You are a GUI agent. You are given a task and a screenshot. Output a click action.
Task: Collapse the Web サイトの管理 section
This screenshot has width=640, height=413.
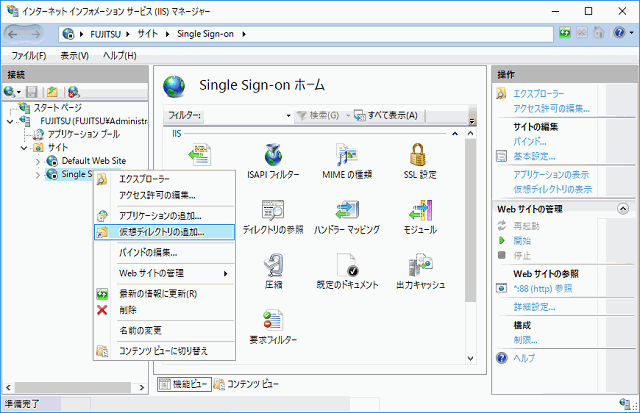pyautogui.click(x=623, y=209)
